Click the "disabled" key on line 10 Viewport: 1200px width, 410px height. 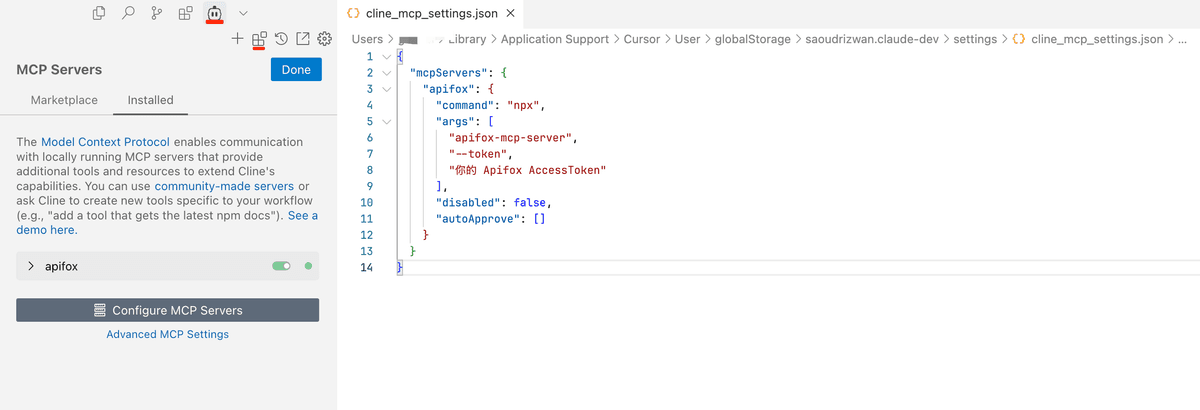469,202
